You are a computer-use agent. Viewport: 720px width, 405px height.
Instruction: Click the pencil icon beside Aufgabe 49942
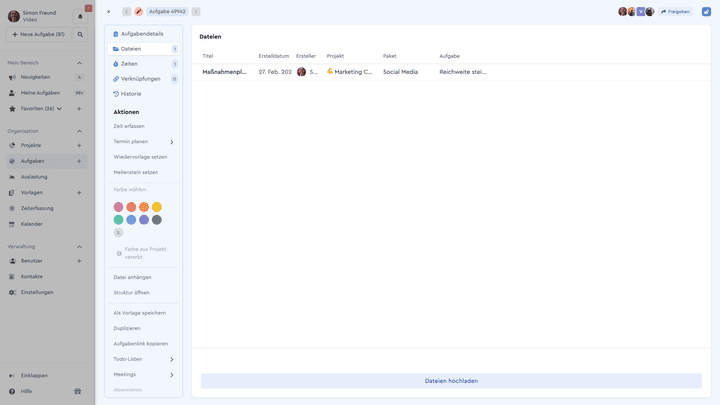(138, 11)
